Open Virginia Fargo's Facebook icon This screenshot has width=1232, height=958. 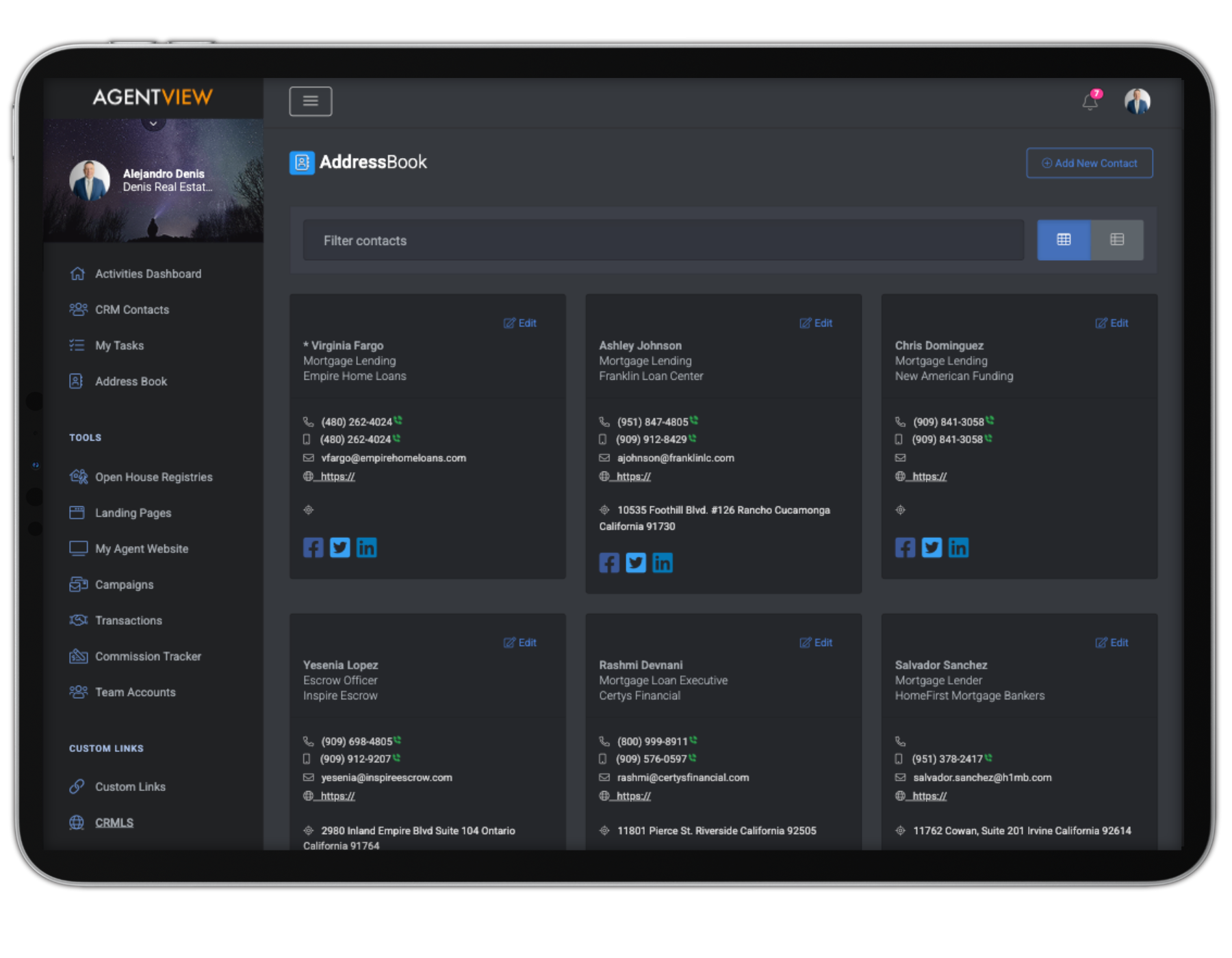point(313,547)
